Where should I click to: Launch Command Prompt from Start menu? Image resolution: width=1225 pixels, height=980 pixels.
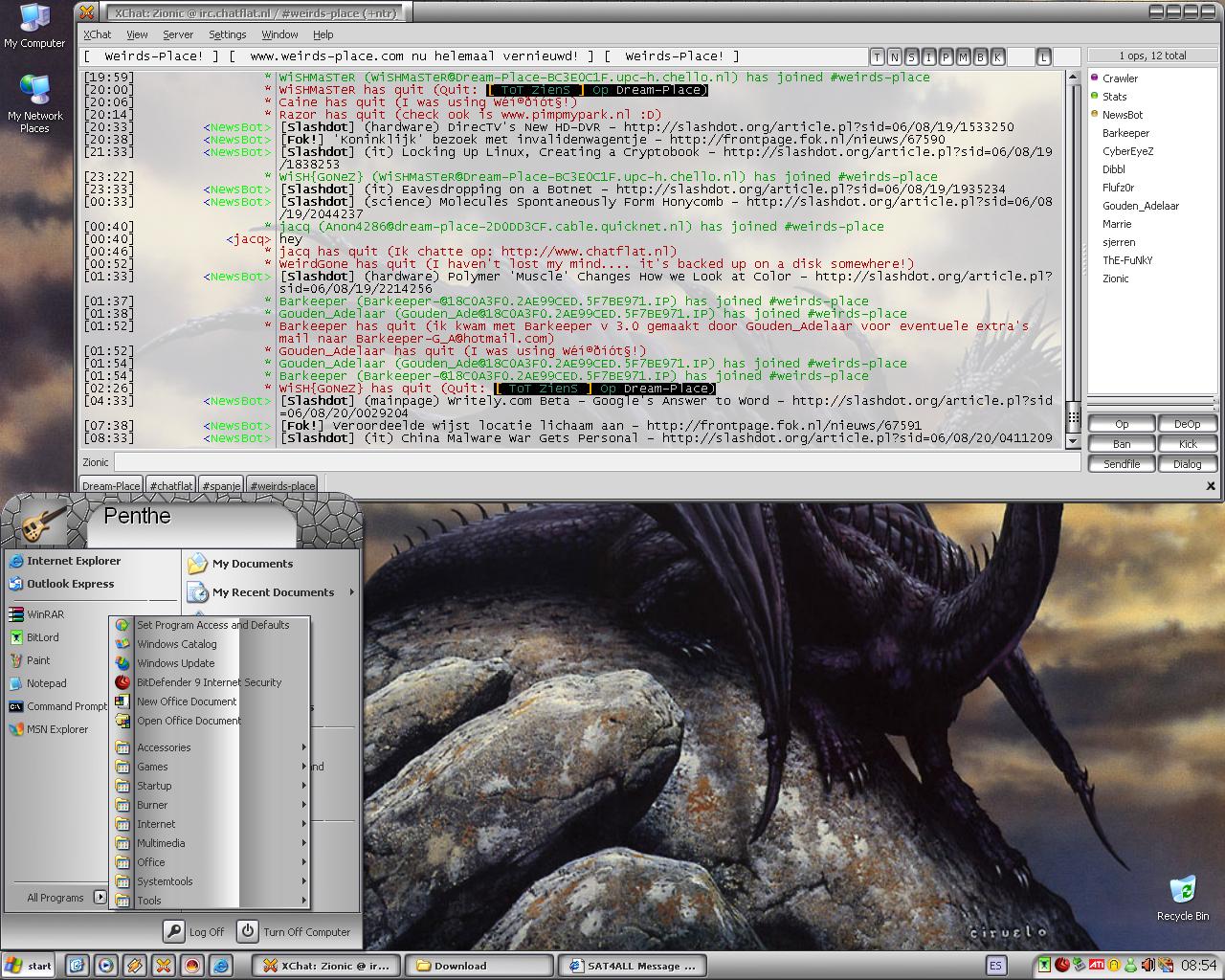pos(57,706)
